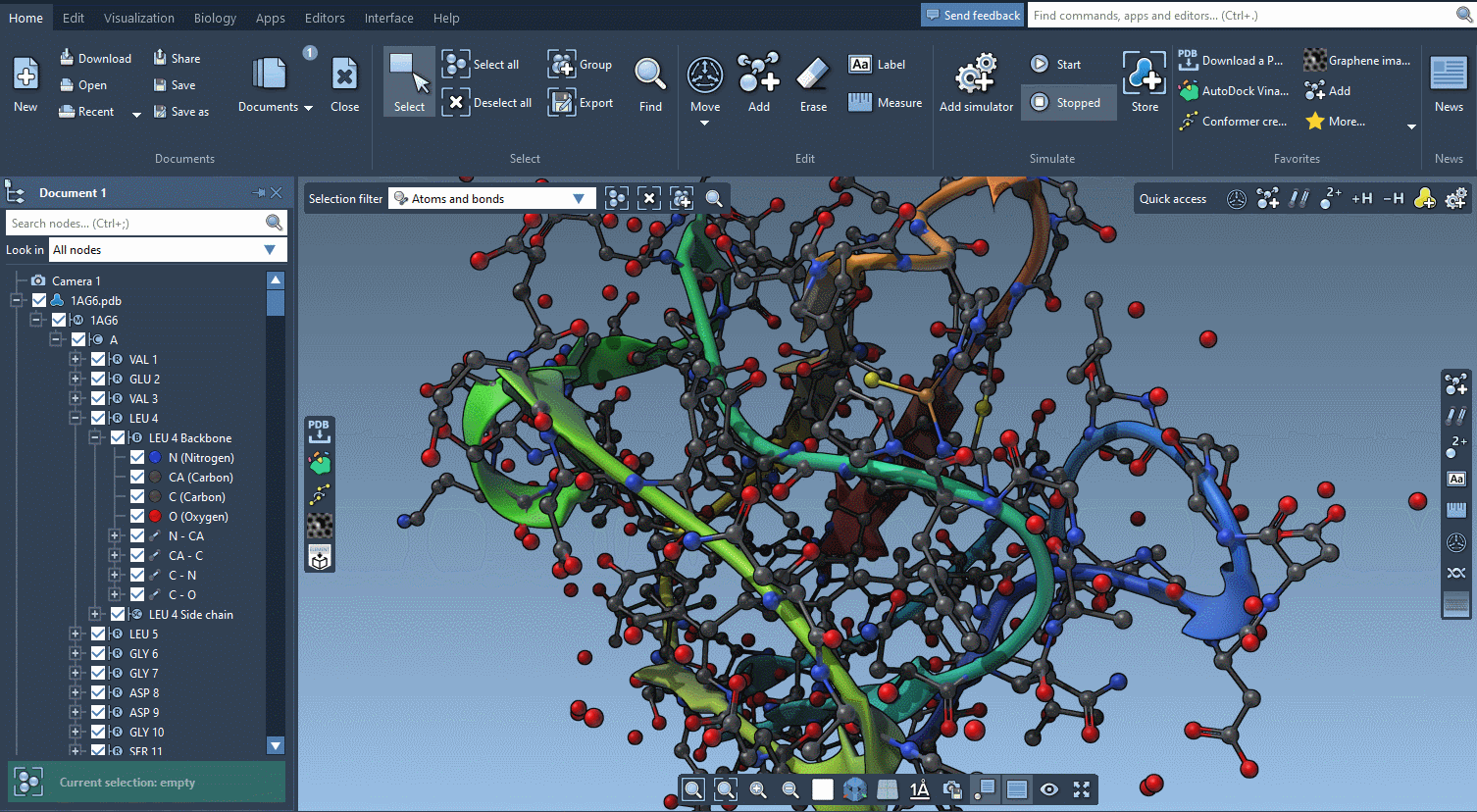Click the white background color swatch

click(823, 789)
